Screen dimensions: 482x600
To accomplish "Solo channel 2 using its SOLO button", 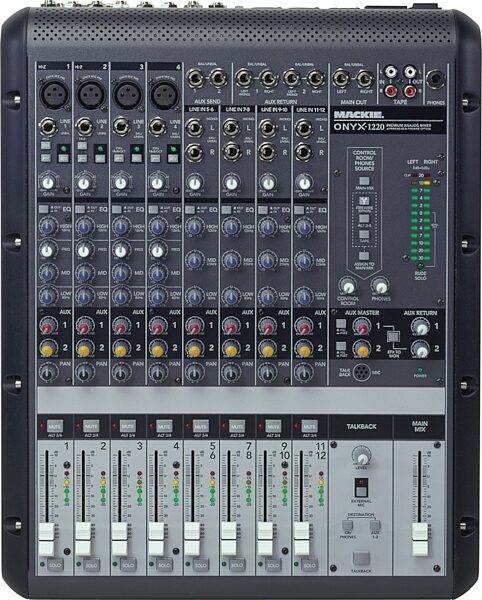I will [91, 565].
